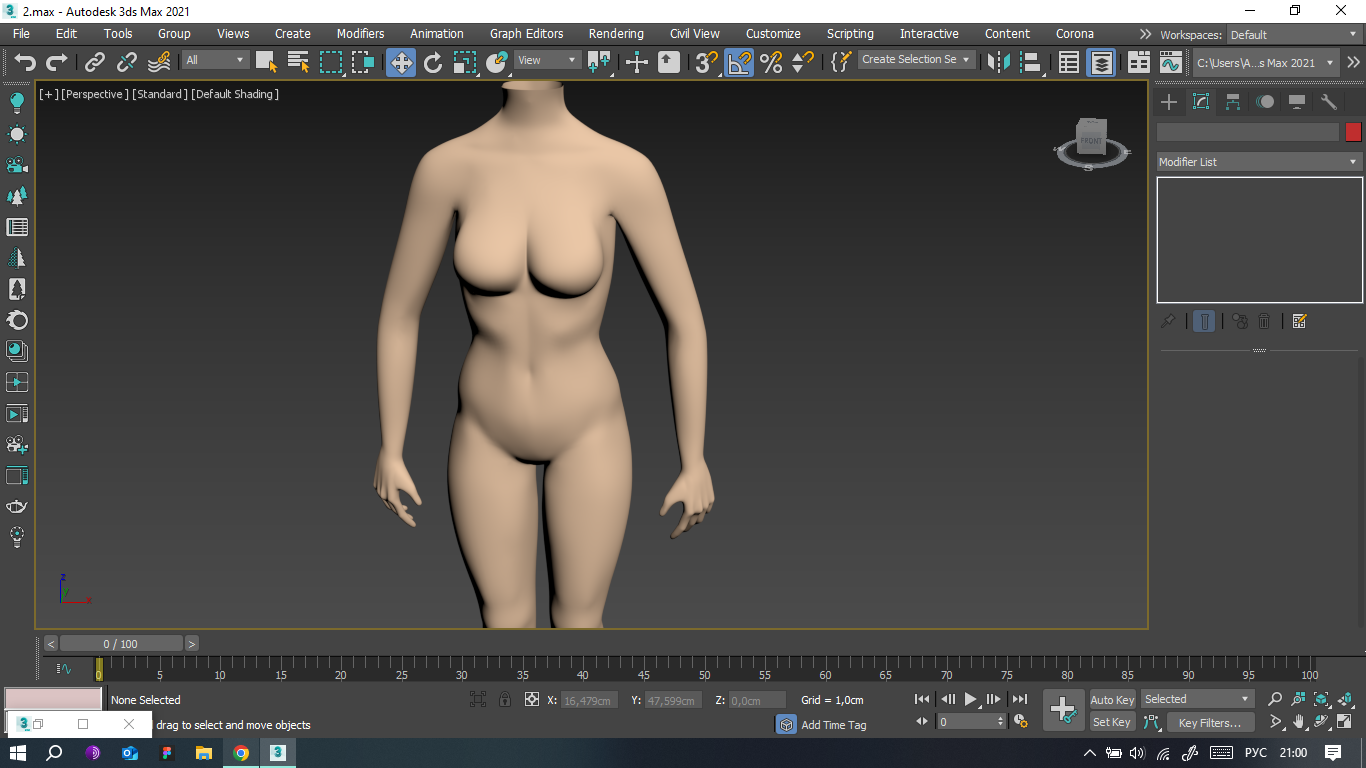Click the red object color swatch

[1353, 132]
